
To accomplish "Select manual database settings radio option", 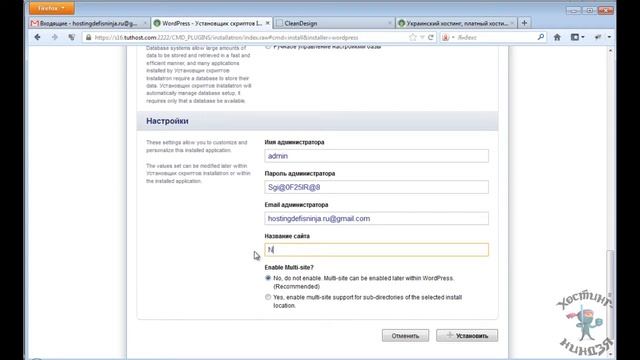I will click(x=268, y=47).
